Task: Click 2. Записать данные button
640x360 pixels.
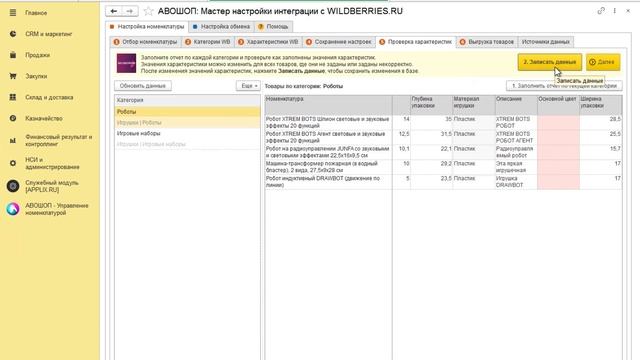Action: tap(550, 62)
